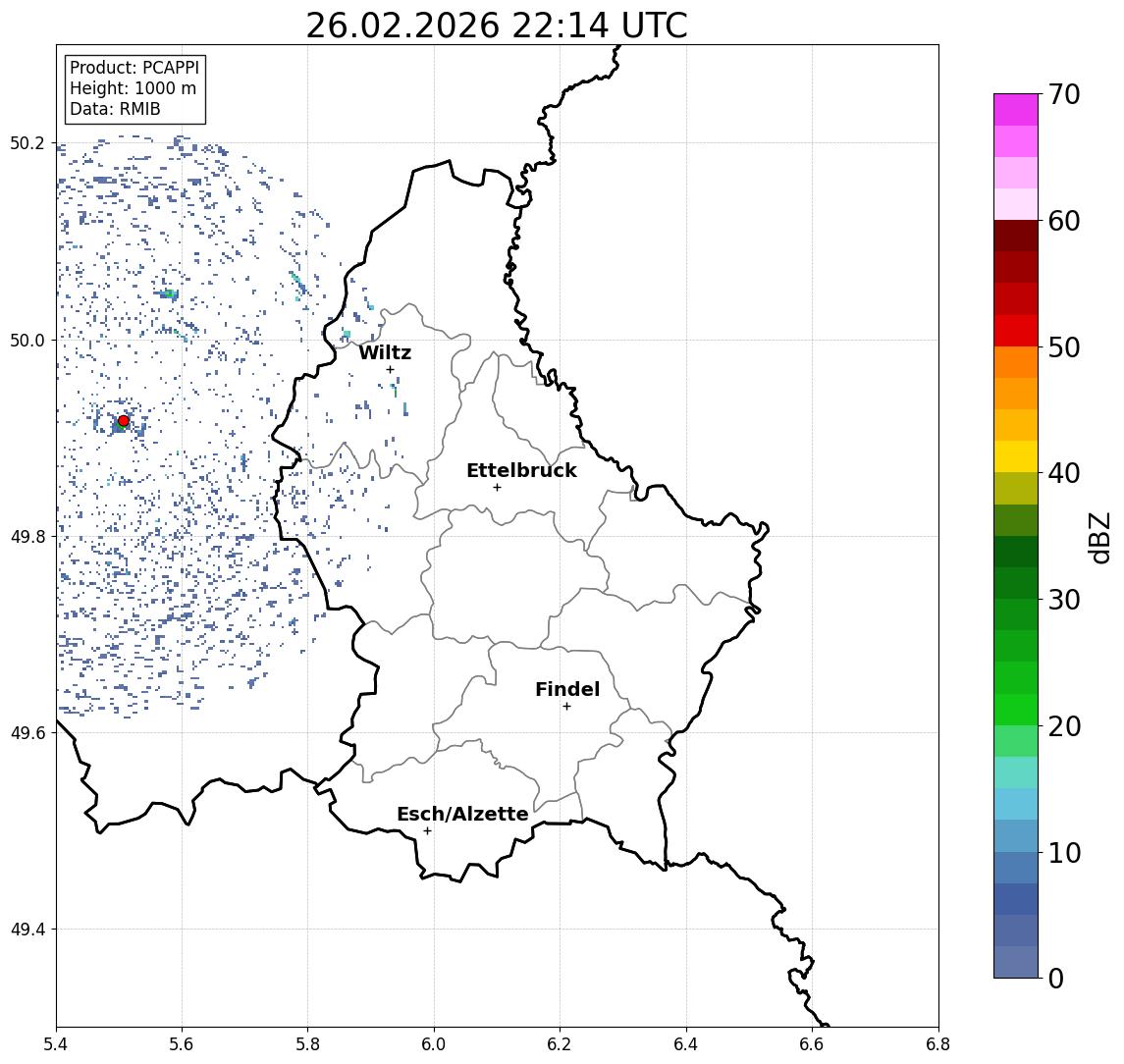Click the cross marker below Findel
This screenshot has width=1124, height=1064.
pos(566,707)
